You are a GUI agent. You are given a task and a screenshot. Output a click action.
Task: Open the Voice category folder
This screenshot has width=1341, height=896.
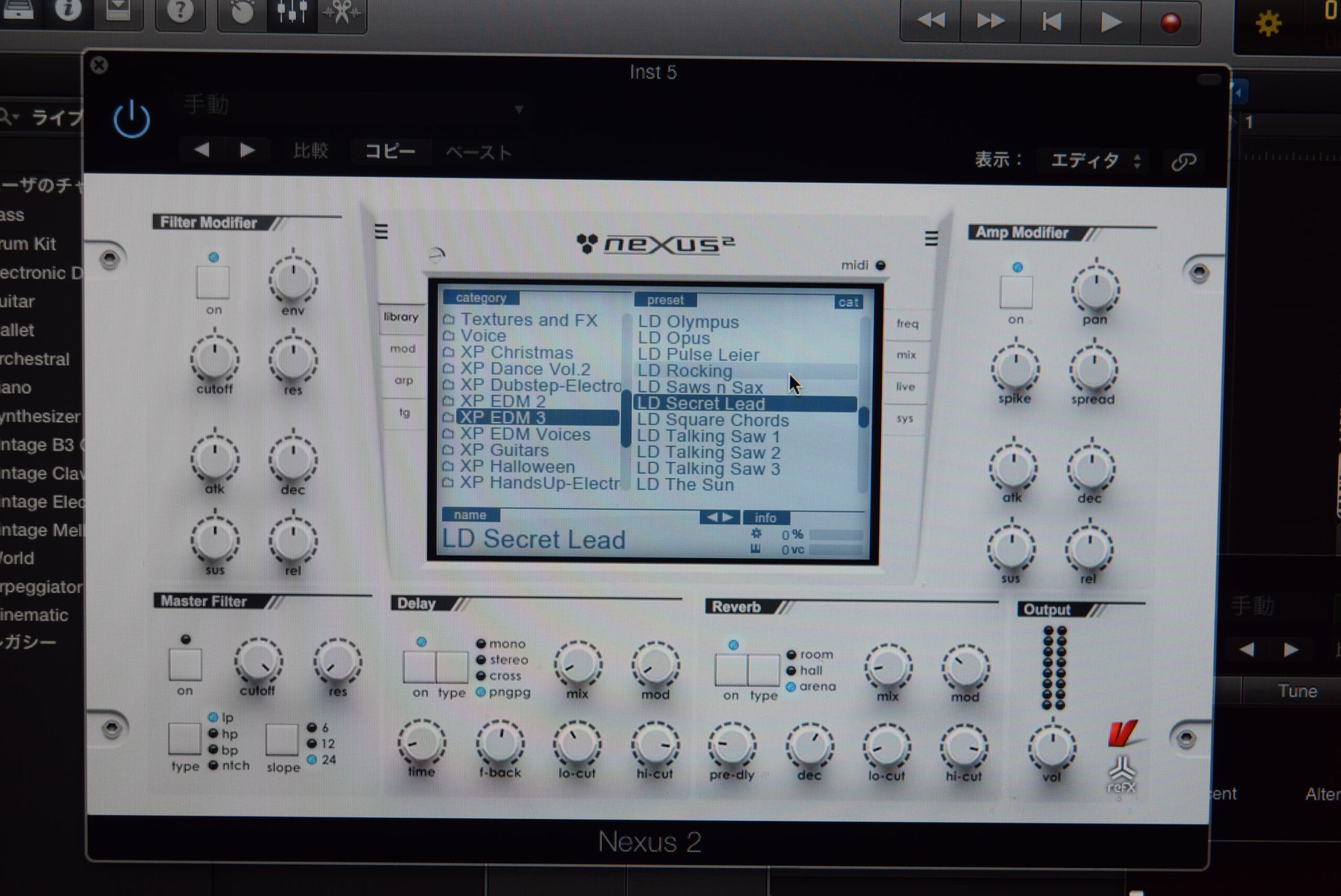click(475, 336)
